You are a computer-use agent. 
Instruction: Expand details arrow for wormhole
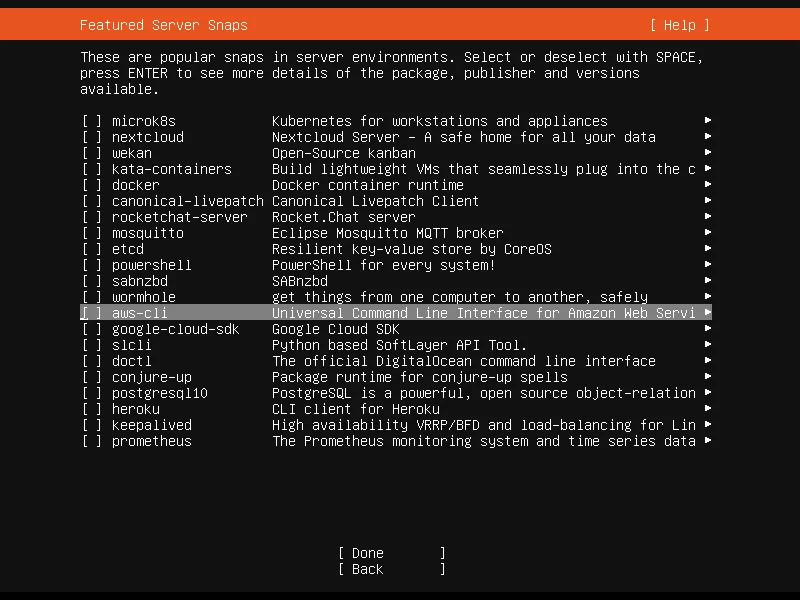(708, 296)
